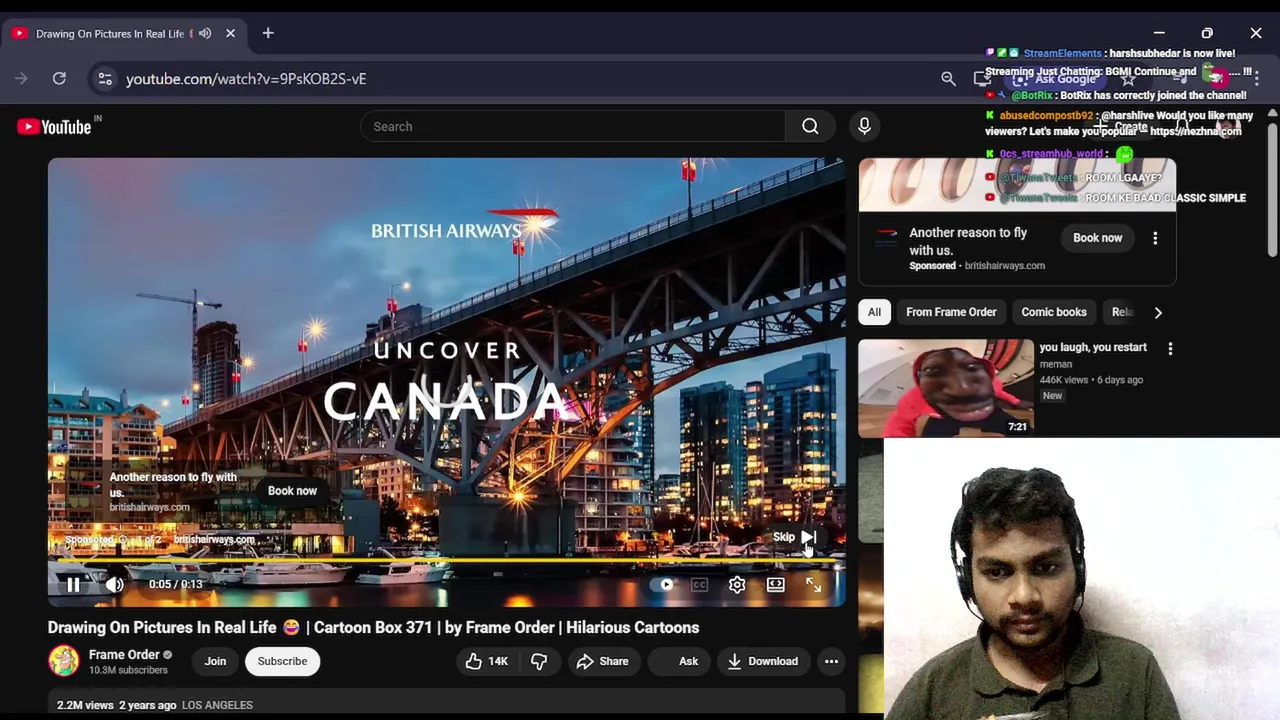The width and height of the screenshot is (1280, 720).
Task: View site information icon in address bar
Action: [x=105, y=78]
